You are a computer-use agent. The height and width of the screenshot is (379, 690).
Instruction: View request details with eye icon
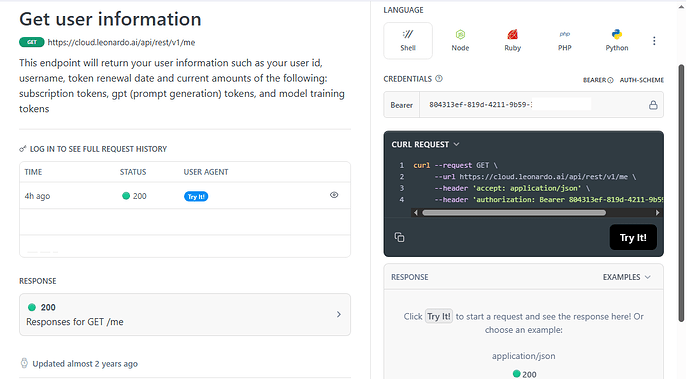tap(334, 195)
